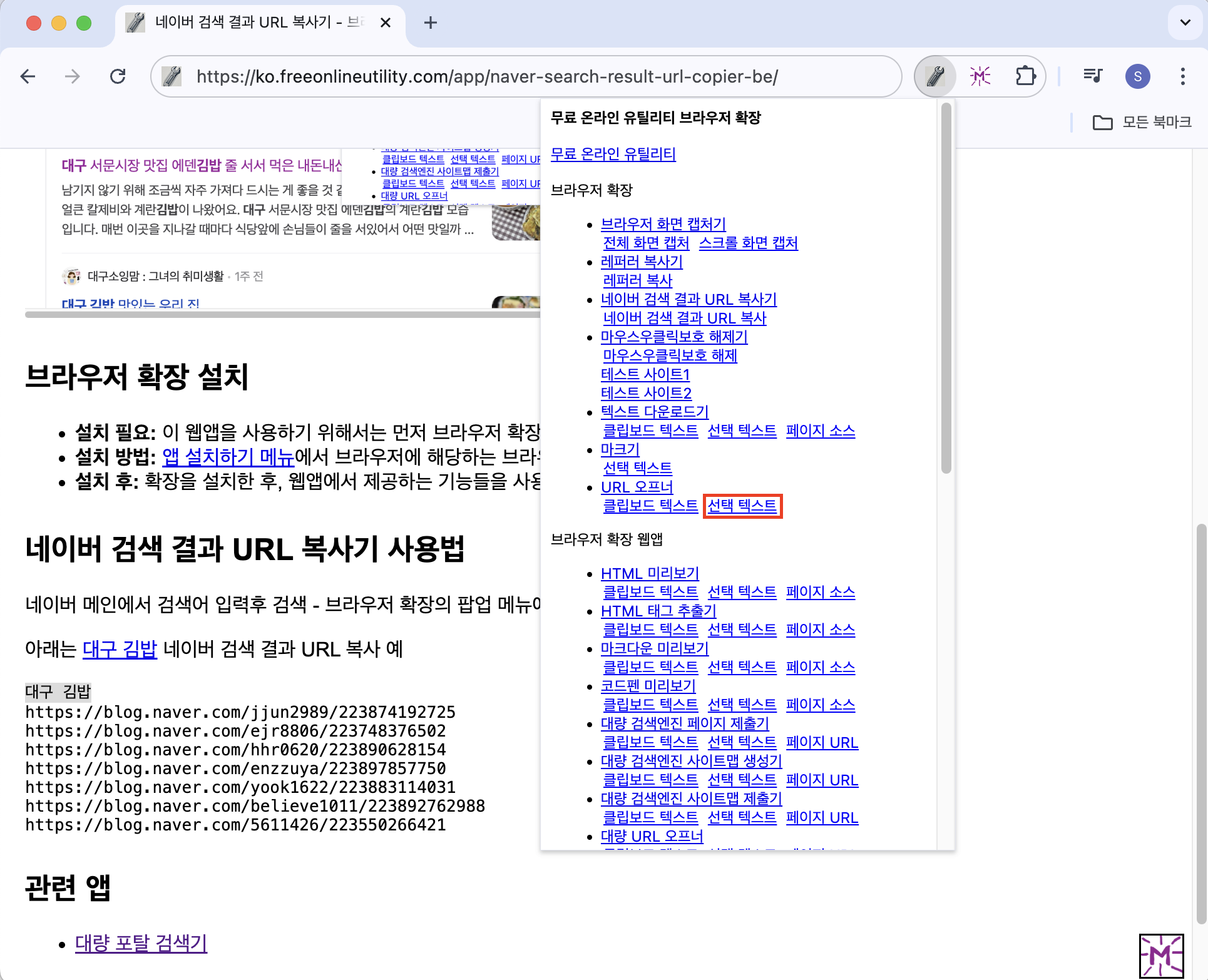Open 대량 검색엔진 사이트맵 제출기 popup link

click(692, 799)
